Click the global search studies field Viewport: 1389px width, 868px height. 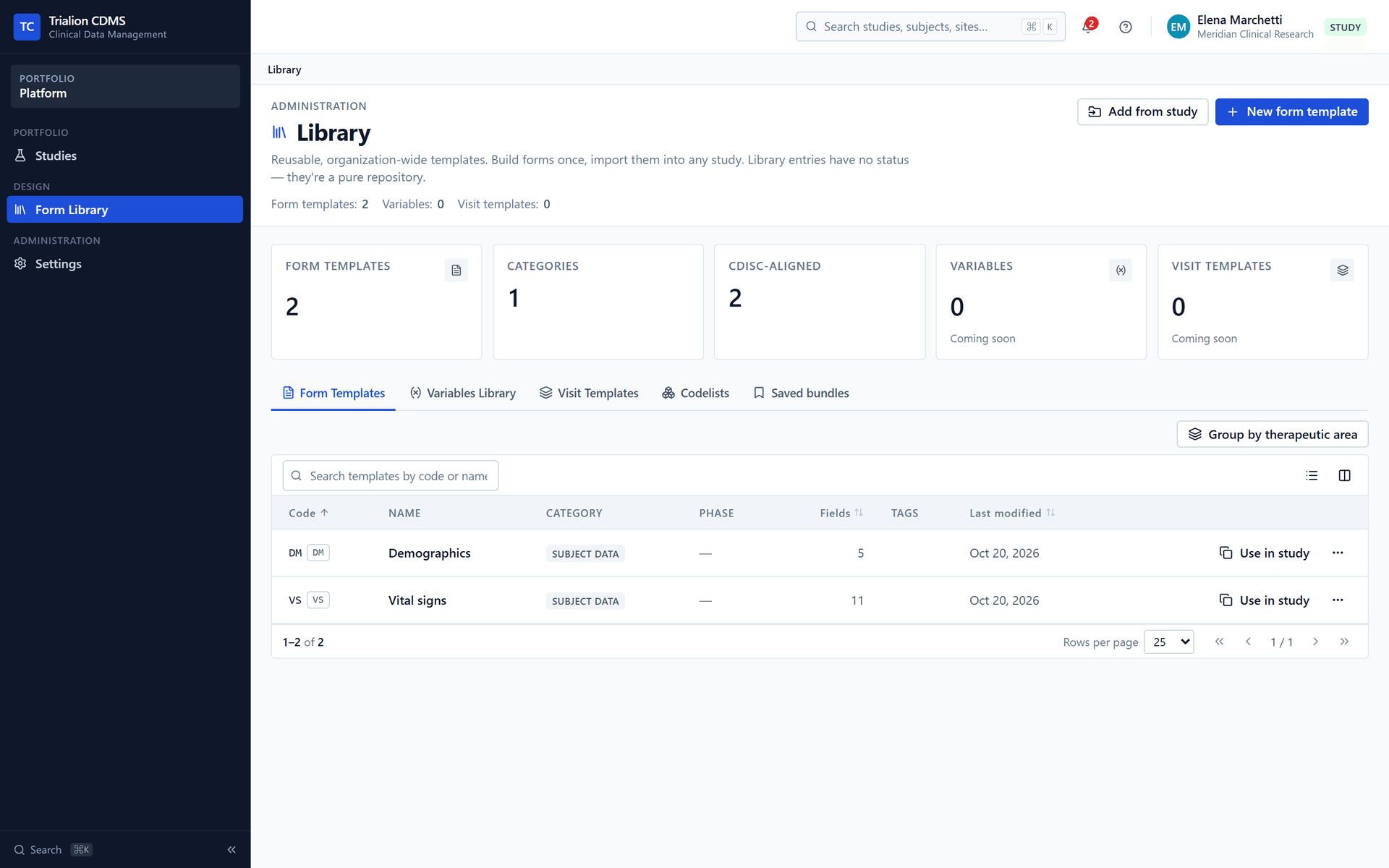pos(930,27)
